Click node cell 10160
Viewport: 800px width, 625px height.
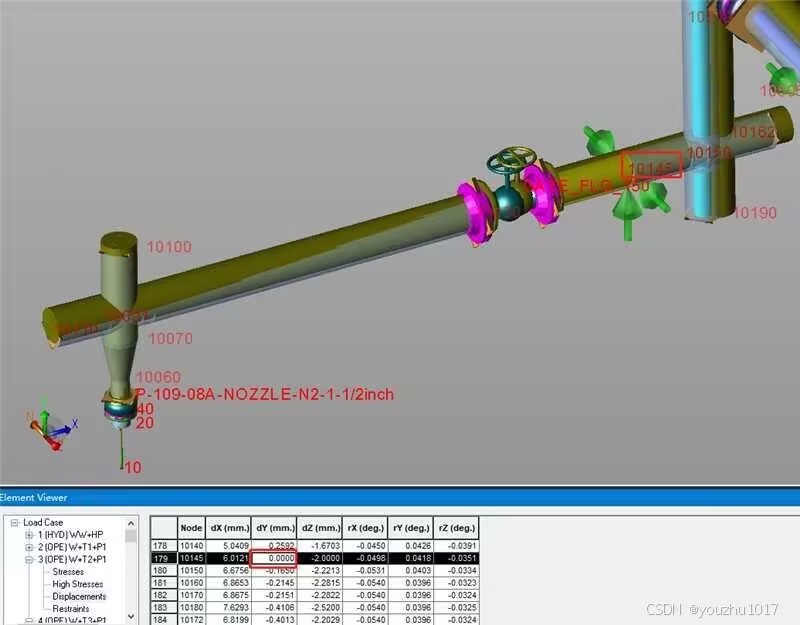point(191,583)
